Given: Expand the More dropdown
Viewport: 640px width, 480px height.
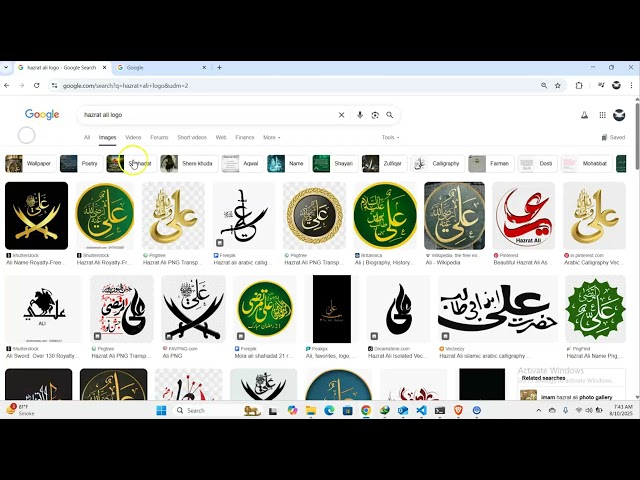Looking at the screenshot, I should coord(271,138).
